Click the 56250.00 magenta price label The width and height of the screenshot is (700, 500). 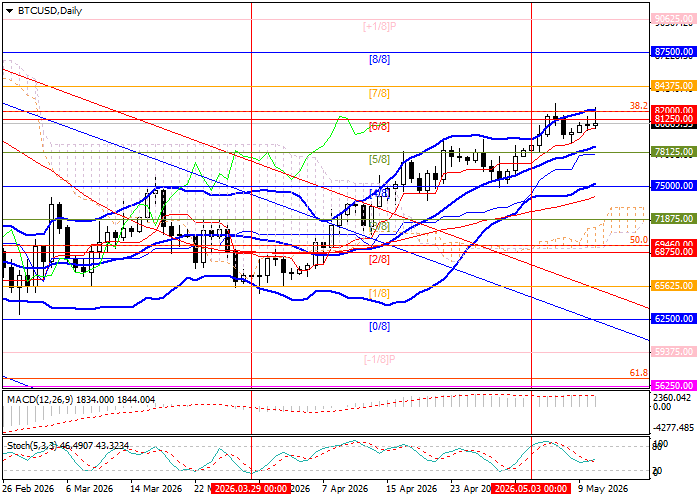674,385
